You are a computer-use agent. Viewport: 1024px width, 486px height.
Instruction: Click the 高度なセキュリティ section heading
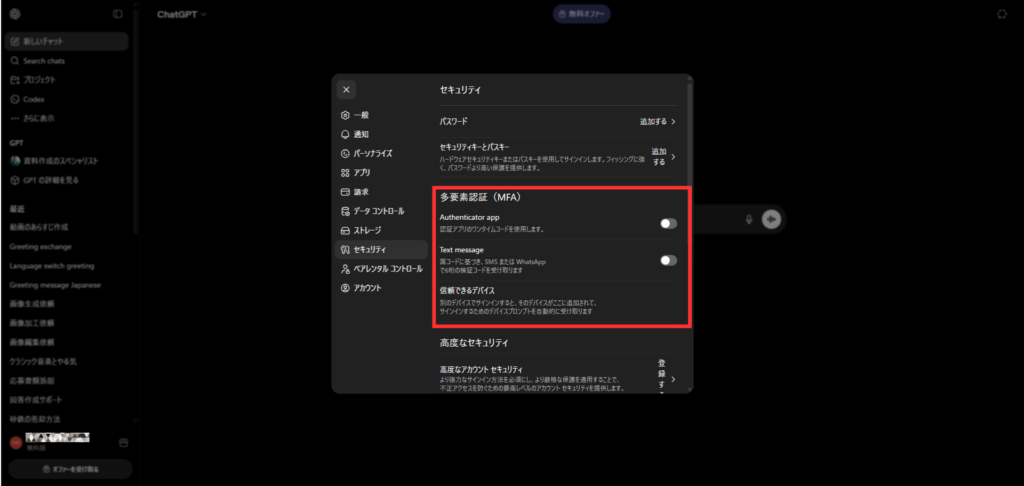[474, 342]
